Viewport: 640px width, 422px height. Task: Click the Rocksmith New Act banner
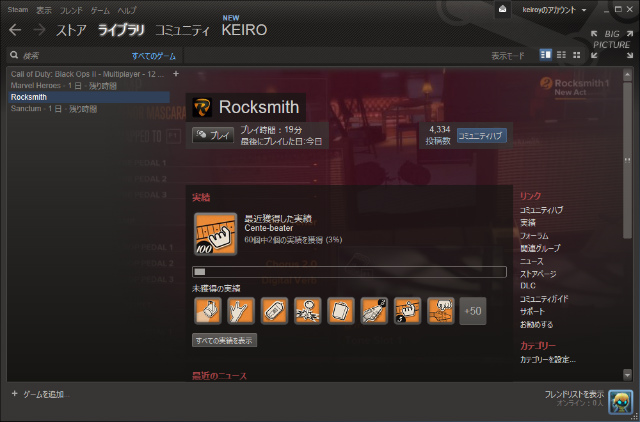(575, 87)
